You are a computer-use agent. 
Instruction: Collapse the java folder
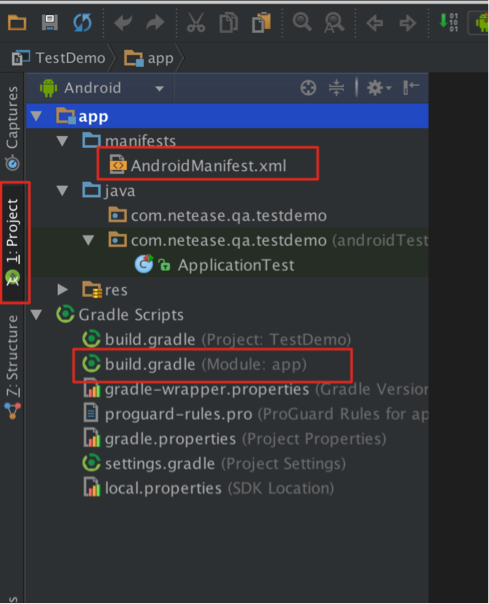62,190
